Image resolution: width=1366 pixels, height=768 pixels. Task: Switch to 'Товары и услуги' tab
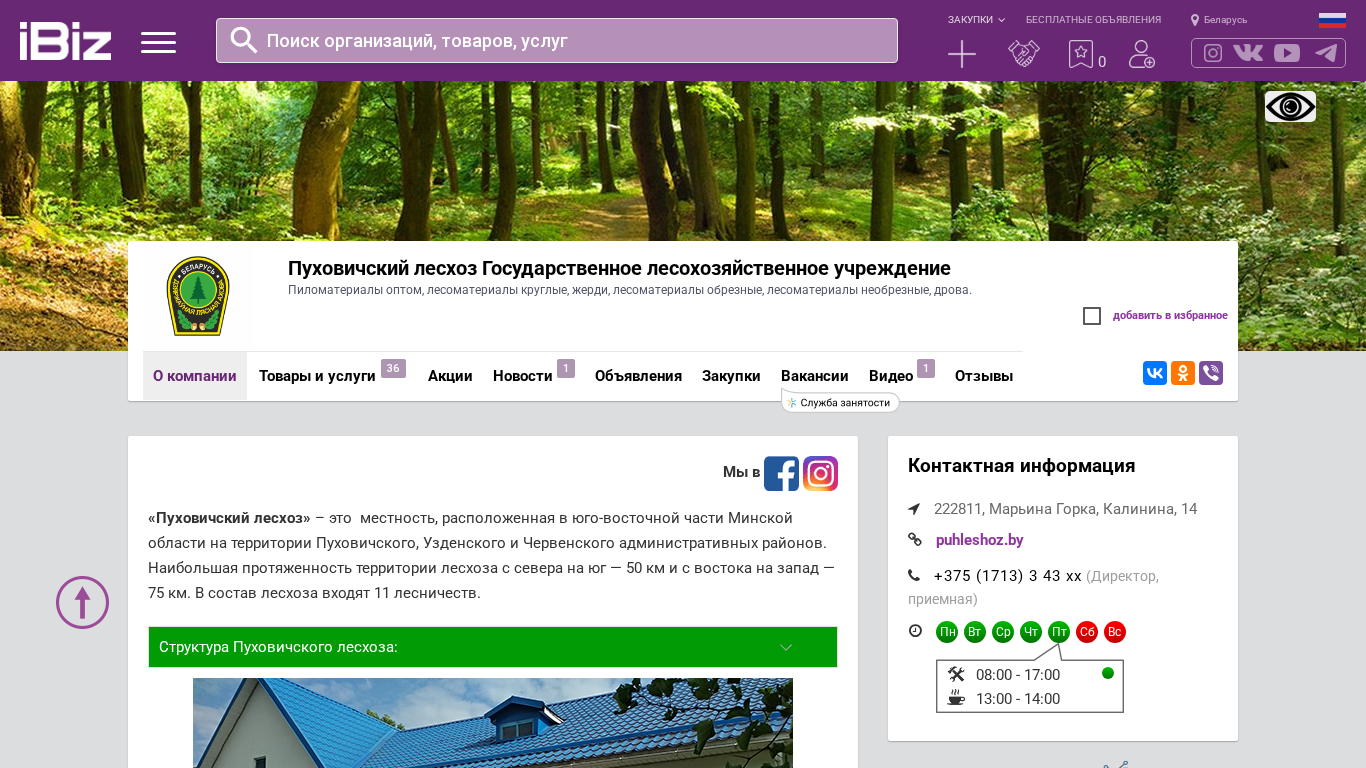[317, 376]
